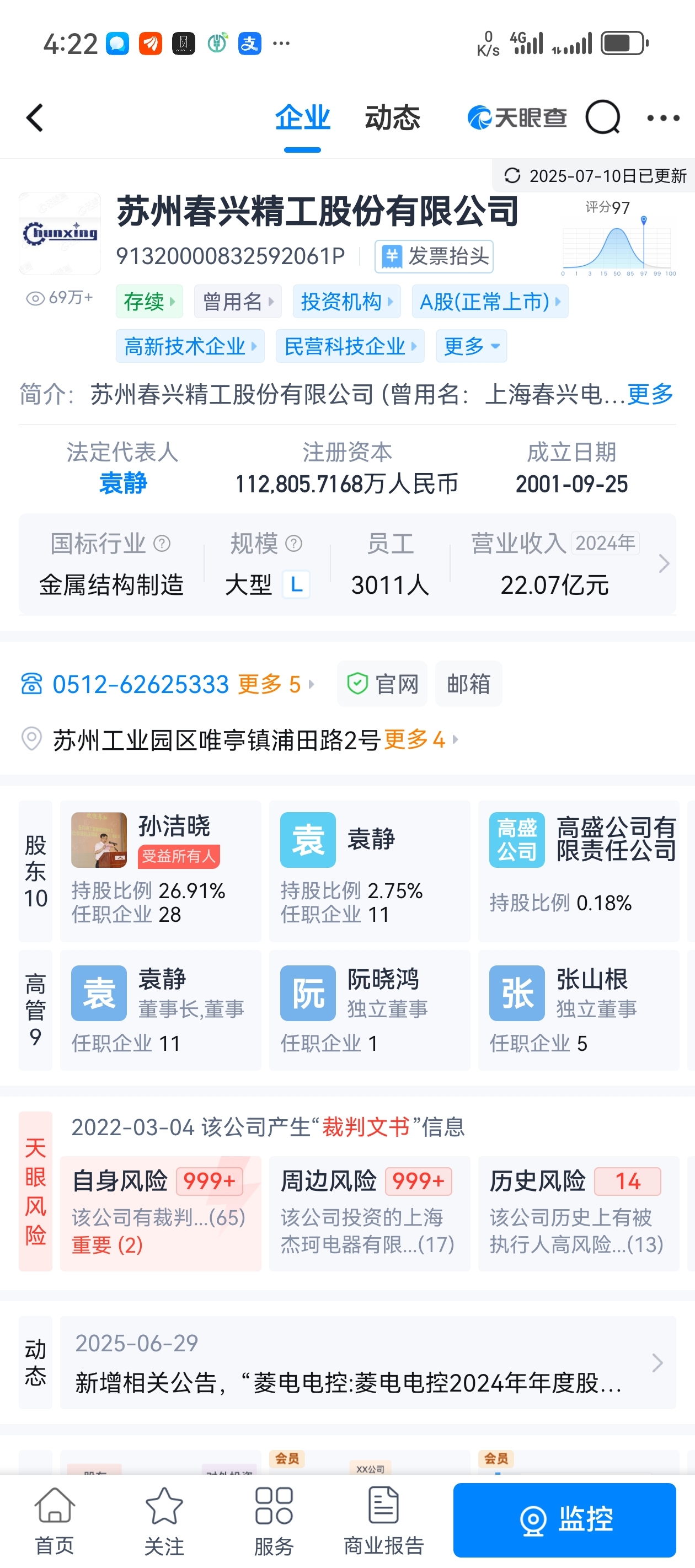Viewport: 695px width, 1568px height.
Task: Switch to the 企业 tab
Action: click(302, 117)
